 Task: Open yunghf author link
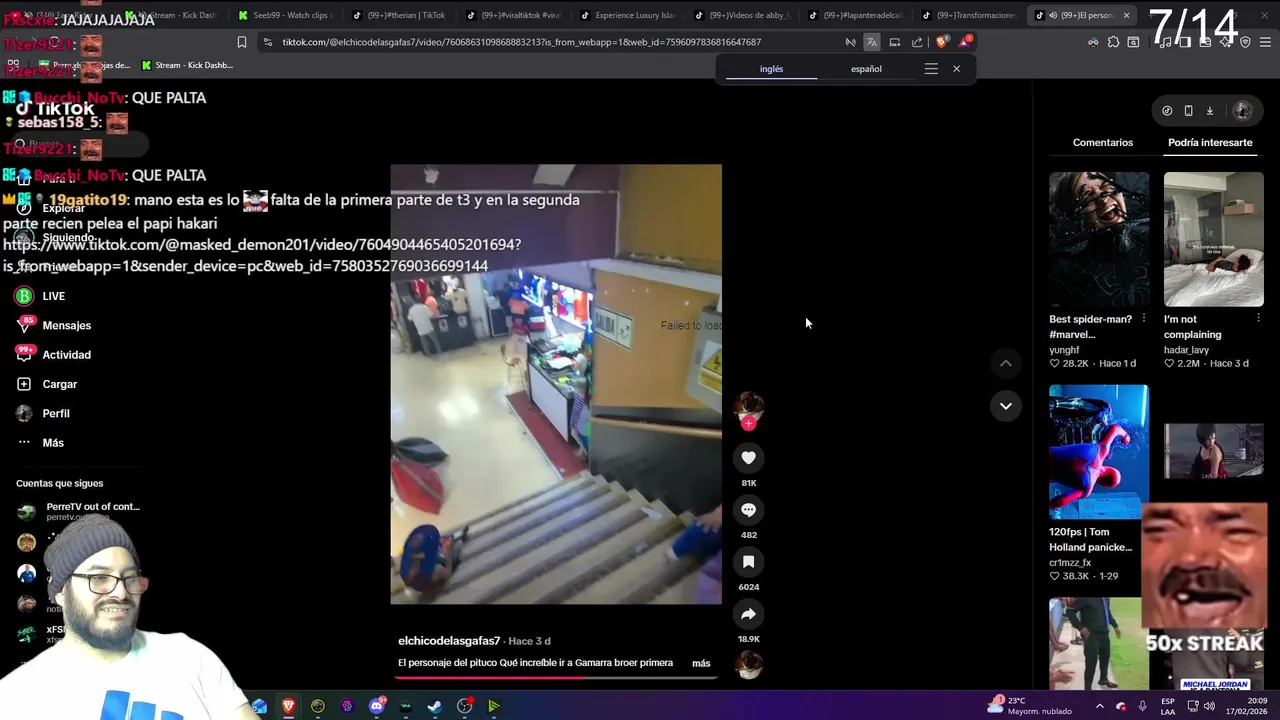click(x=1064, y=350)
